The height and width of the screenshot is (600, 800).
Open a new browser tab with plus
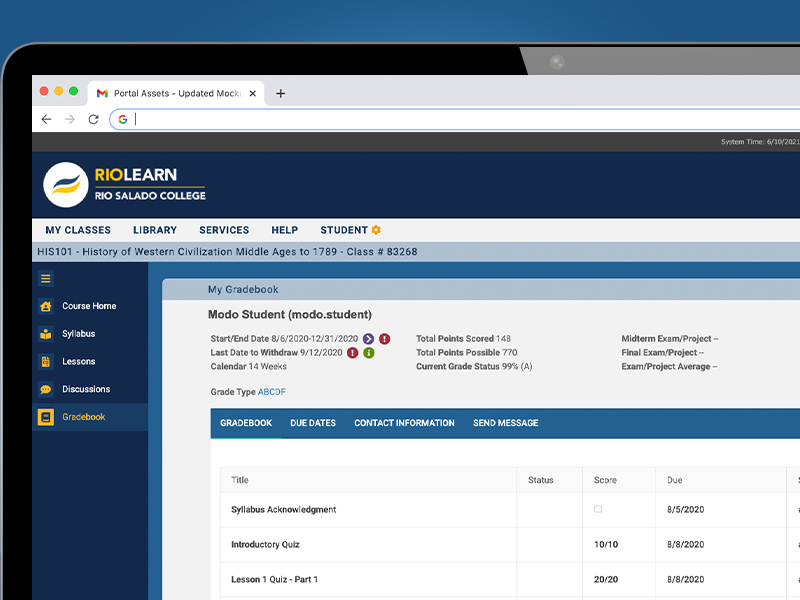(x=280, y=93)
